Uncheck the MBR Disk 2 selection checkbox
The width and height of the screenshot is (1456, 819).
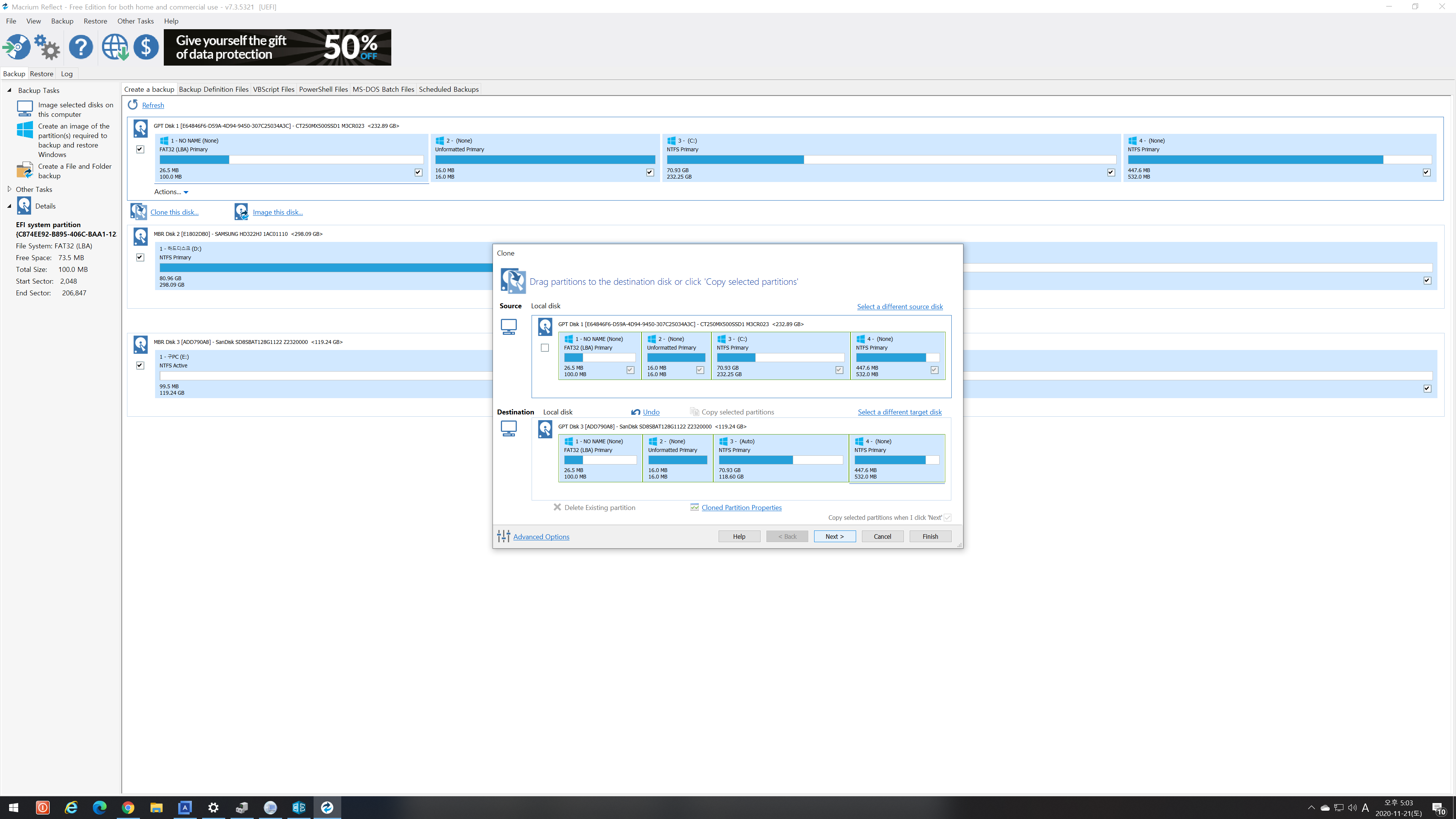pyautogui.click(x=140, y=257)
